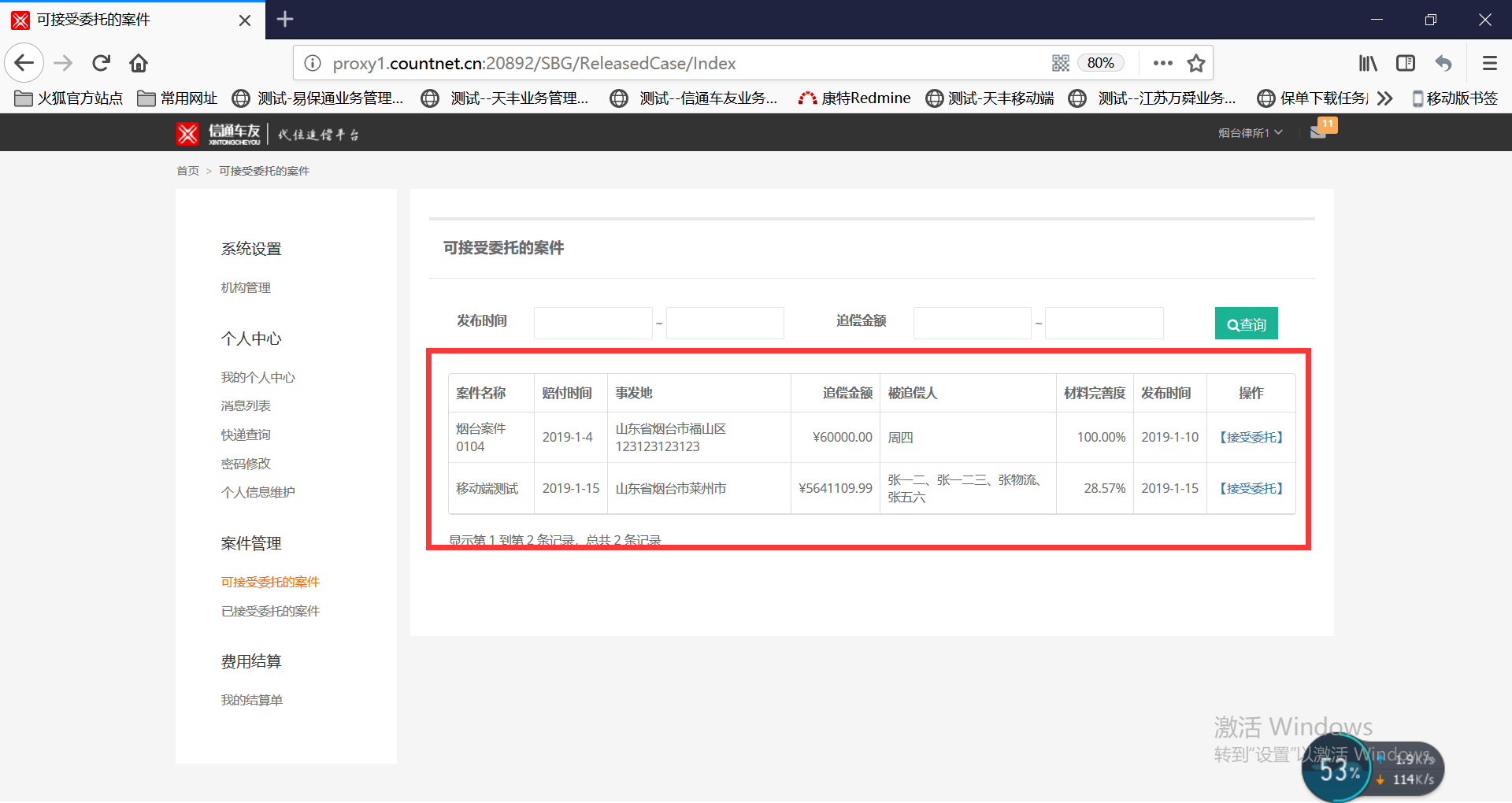This screenshot has height=803, width=1512.
Task: Accept entrustment for 烟台案件0104 row
Action: click(x=1251, y=438)
